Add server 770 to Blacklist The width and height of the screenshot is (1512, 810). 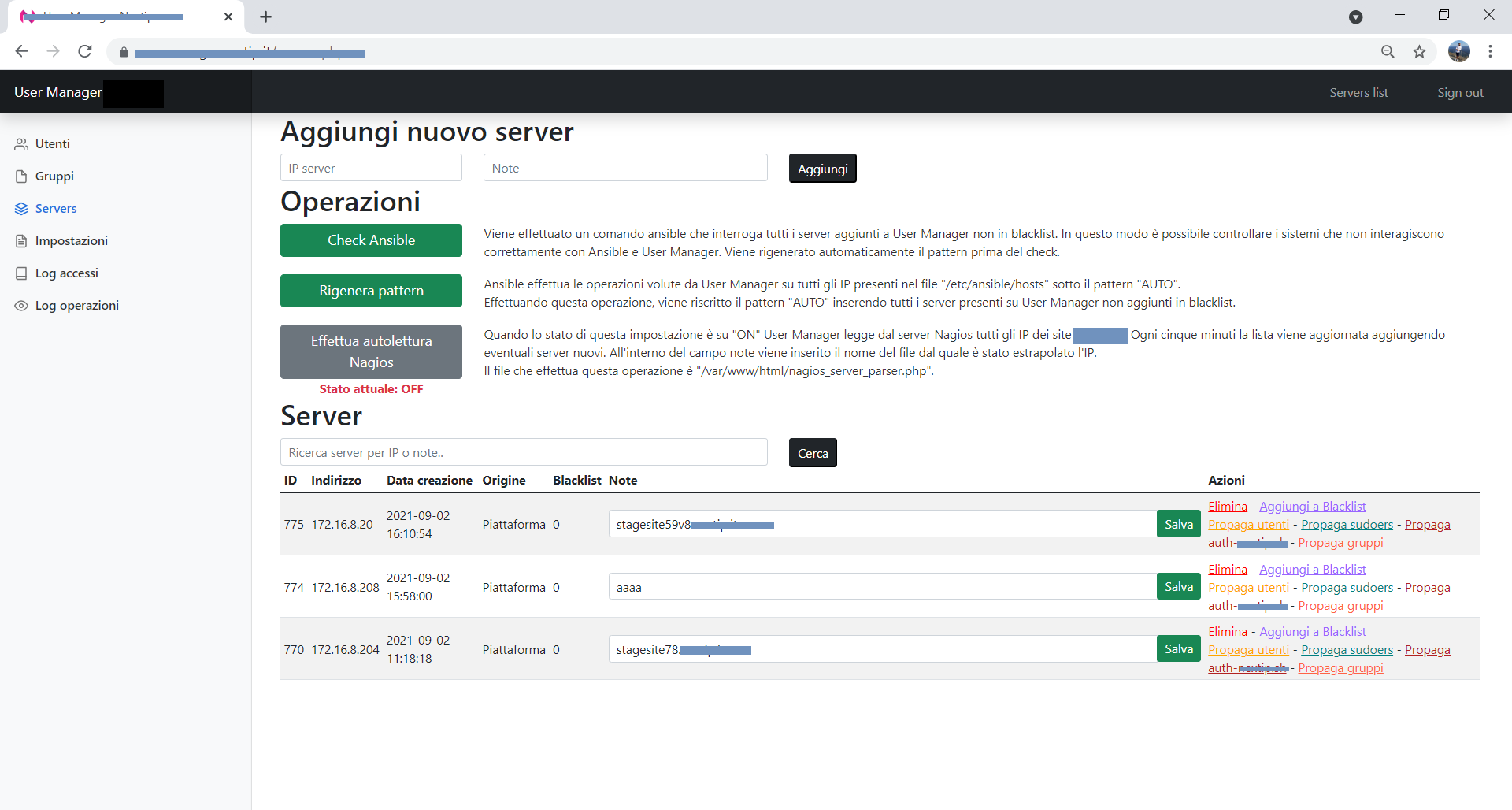(x=1312, y=631)
